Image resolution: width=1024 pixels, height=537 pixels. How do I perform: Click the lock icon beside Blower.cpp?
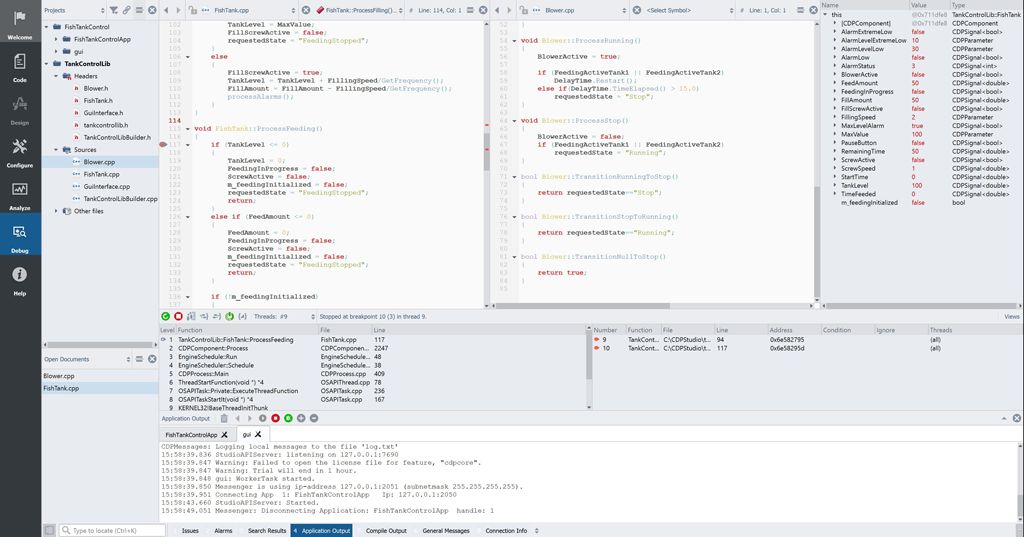pos(524,10)
